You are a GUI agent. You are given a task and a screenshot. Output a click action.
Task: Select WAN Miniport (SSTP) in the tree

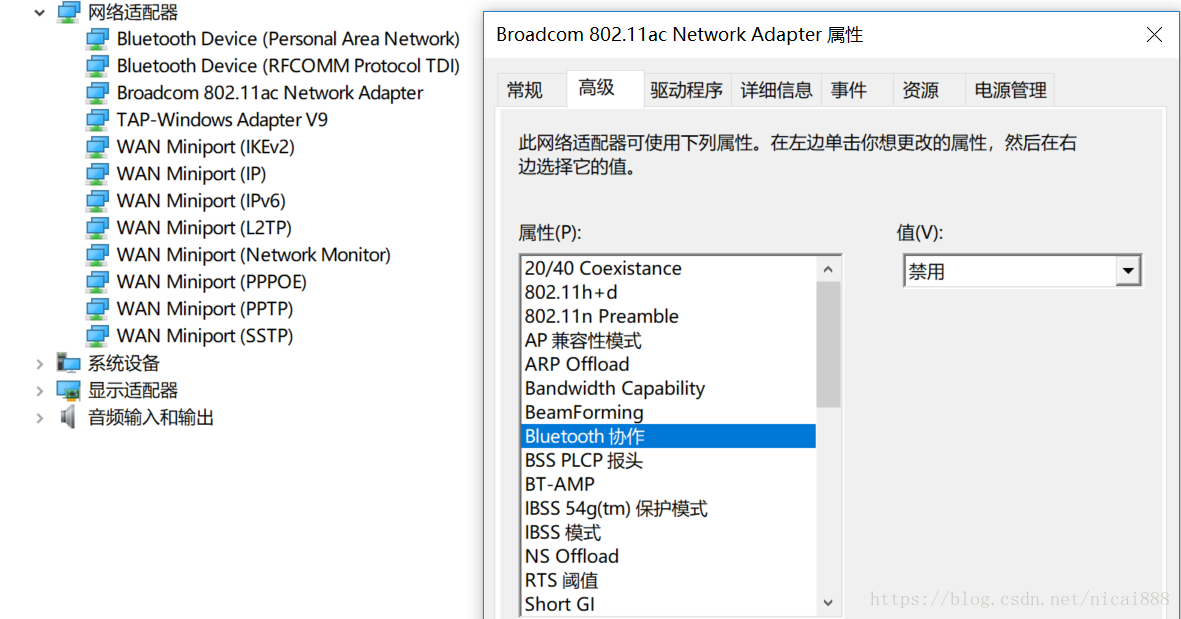coord(205,336)
